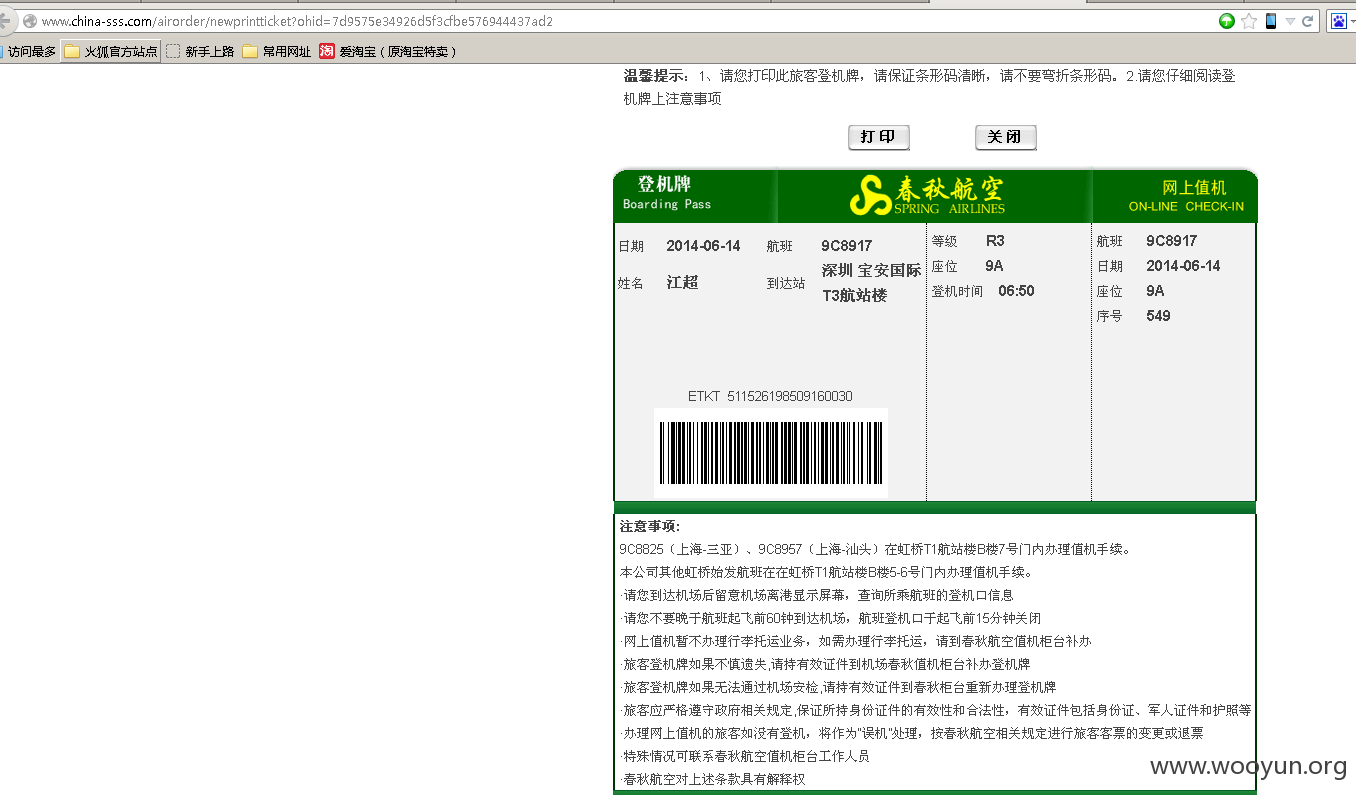Viewport: 1356px width, 795px height.
Task: Open the 新手上路 bookmark
Action: tap(200, 51)
